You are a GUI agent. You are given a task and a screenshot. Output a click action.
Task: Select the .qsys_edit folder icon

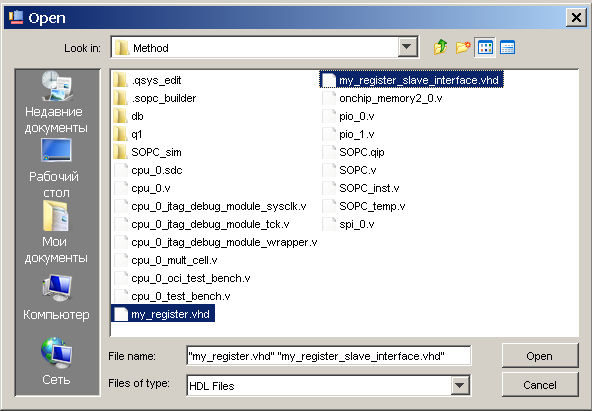click(x=120, y=80)
